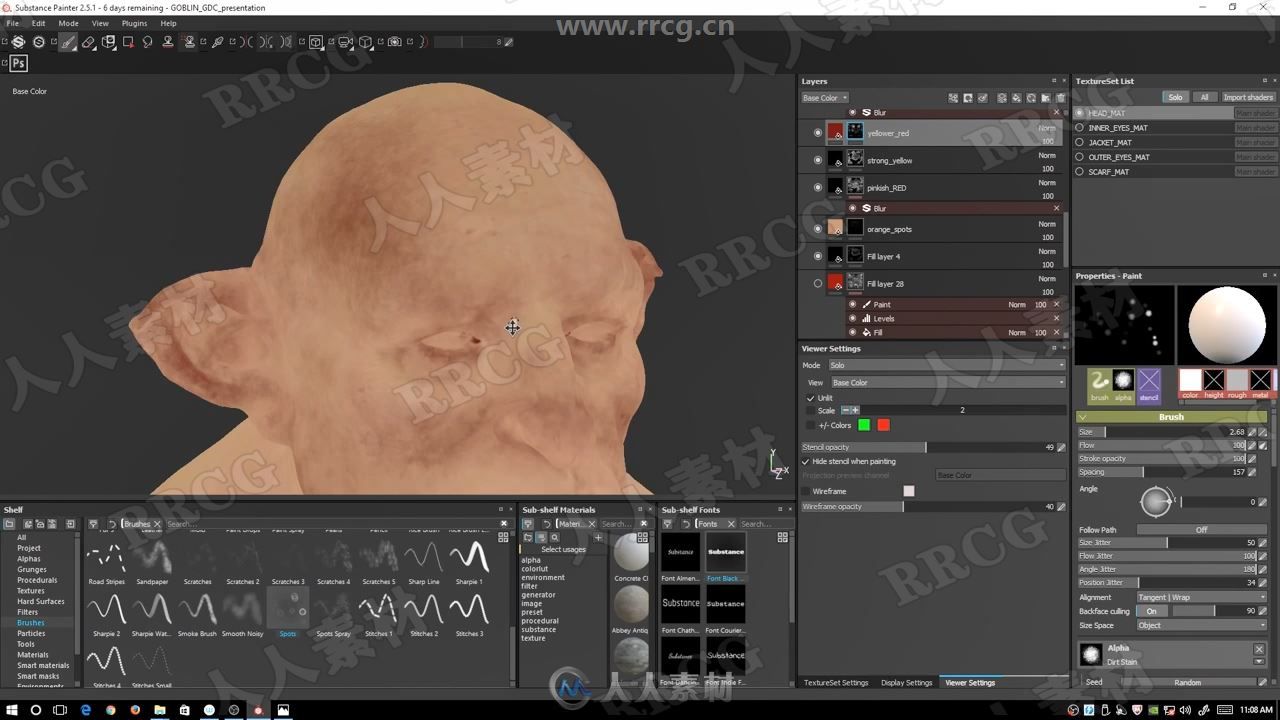Click the All button in TextureSet List
1280x720 pixels.
tap(1204, 97)
